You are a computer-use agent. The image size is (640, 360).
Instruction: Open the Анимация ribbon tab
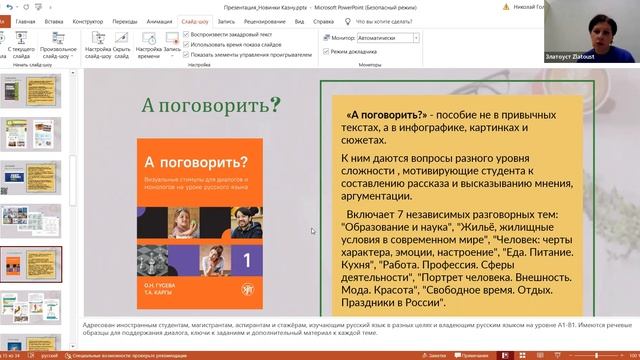pyautogui.click(x=159, y=21)
